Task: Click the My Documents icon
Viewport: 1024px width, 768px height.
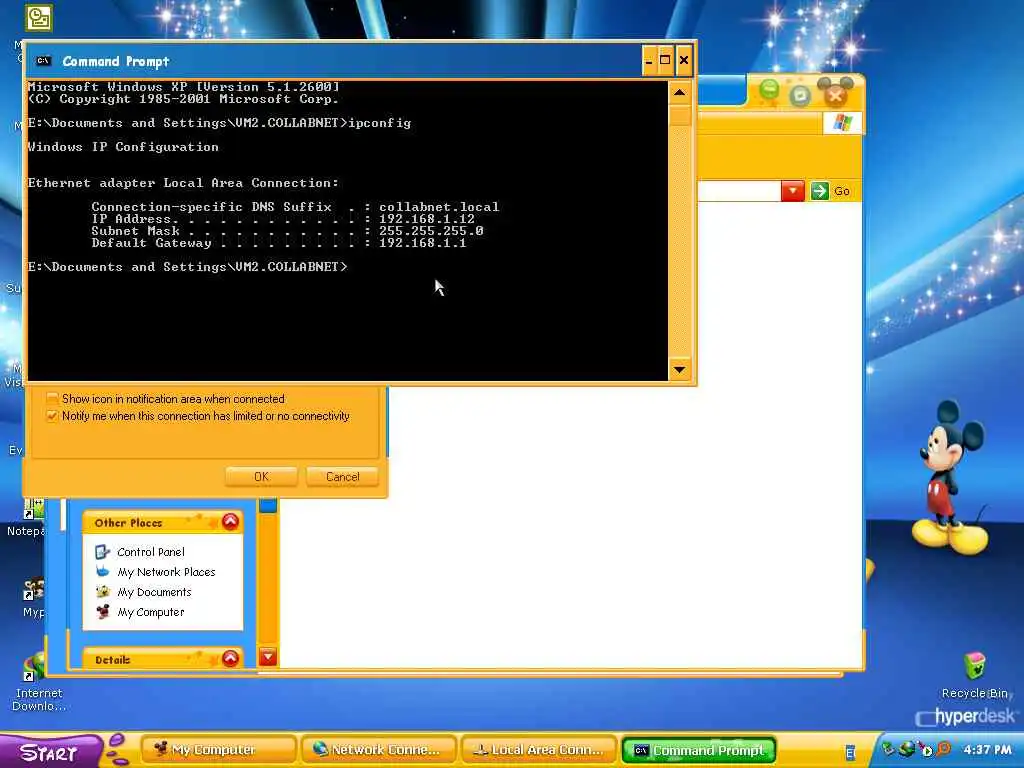Action: point(103,592)
